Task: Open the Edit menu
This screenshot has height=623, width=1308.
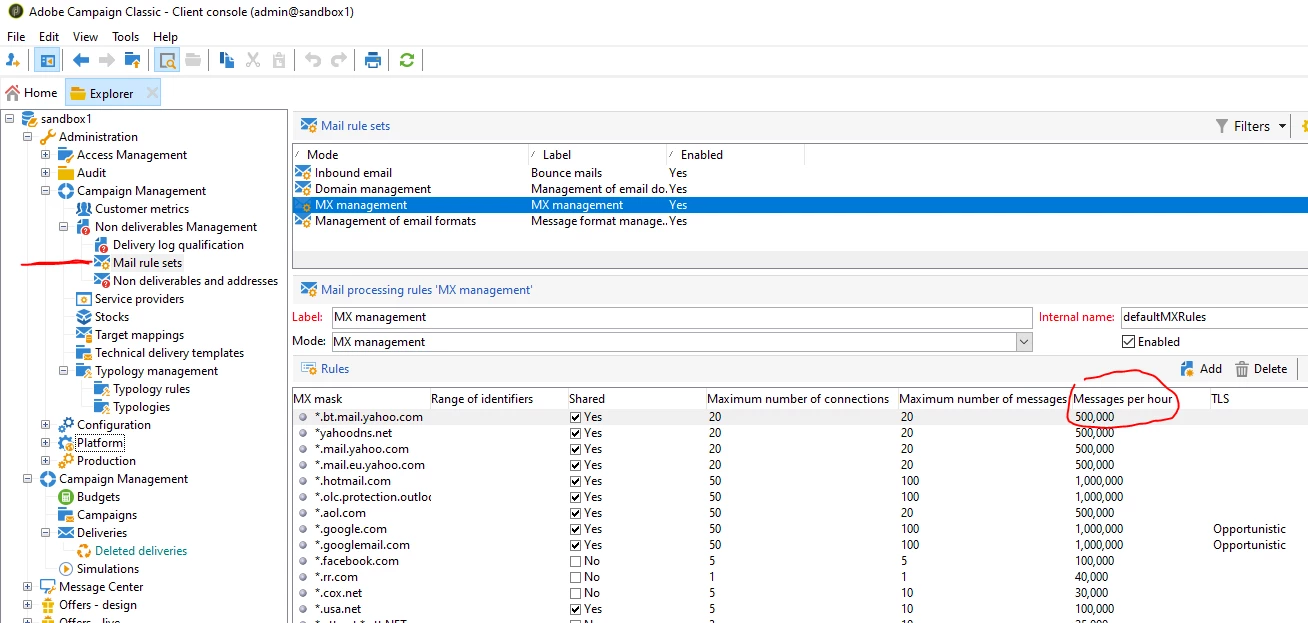Action: [x=49, y=37]
